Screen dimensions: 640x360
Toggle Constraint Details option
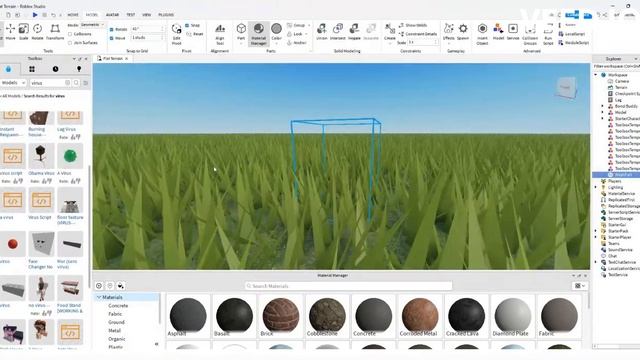click(418, 34)
